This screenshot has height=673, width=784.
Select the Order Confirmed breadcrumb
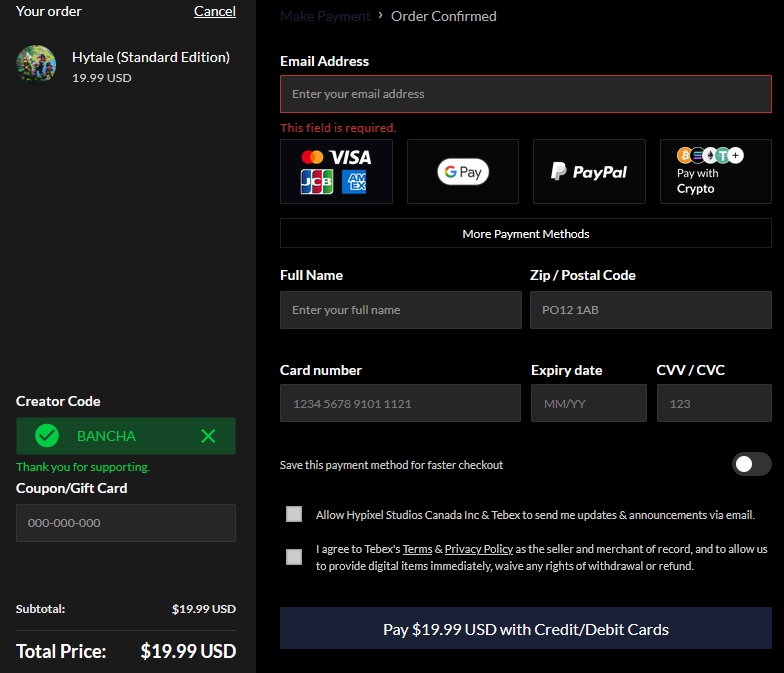pyautogui.click(x=443, y=16)
